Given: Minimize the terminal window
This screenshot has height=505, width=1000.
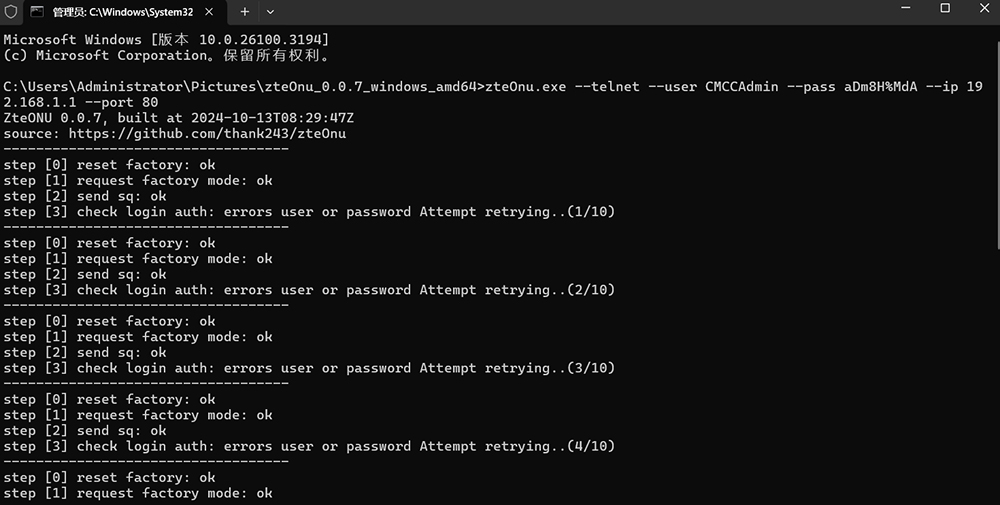Looking at the screenshot, I should tap(906, 8).
